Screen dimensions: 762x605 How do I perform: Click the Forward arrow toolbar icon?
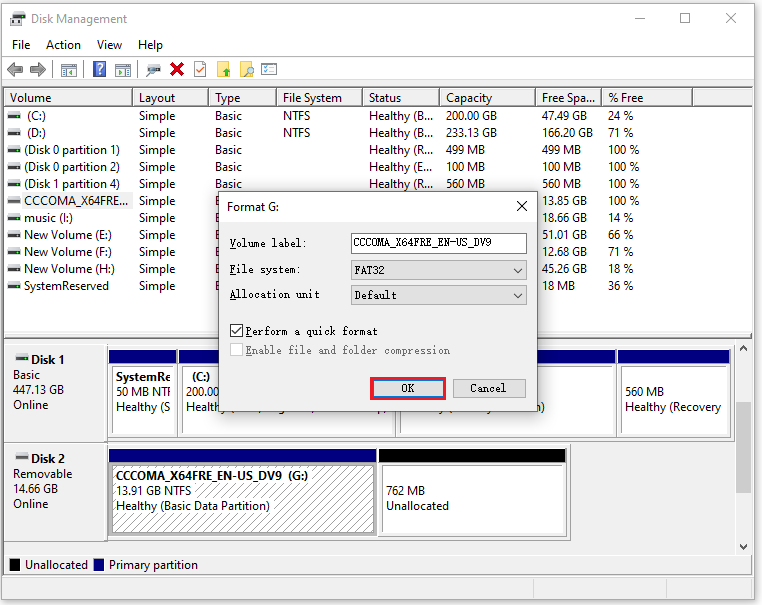(x=37, y=69)
